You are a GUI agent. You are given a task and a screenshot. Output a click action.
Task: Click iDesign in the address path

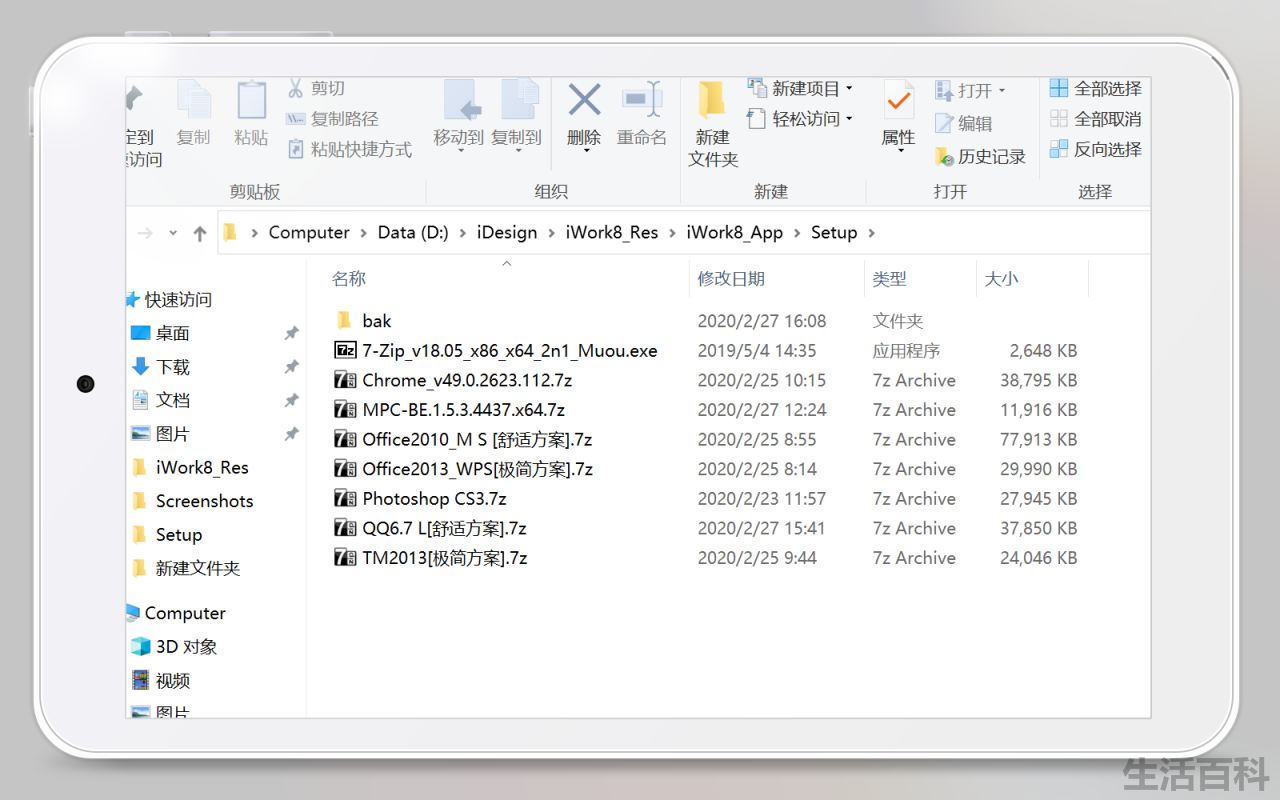point(507,232)
